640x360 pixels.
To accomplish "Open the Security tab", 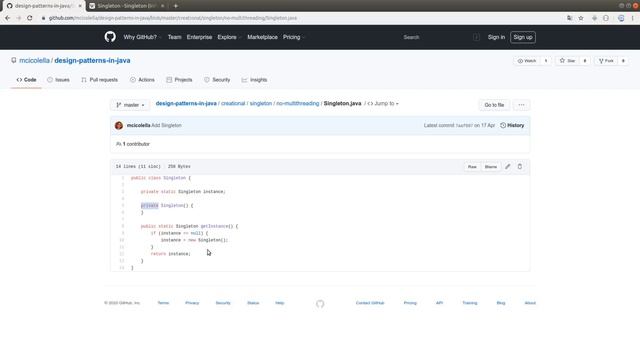I will click(x=217, y=80).
